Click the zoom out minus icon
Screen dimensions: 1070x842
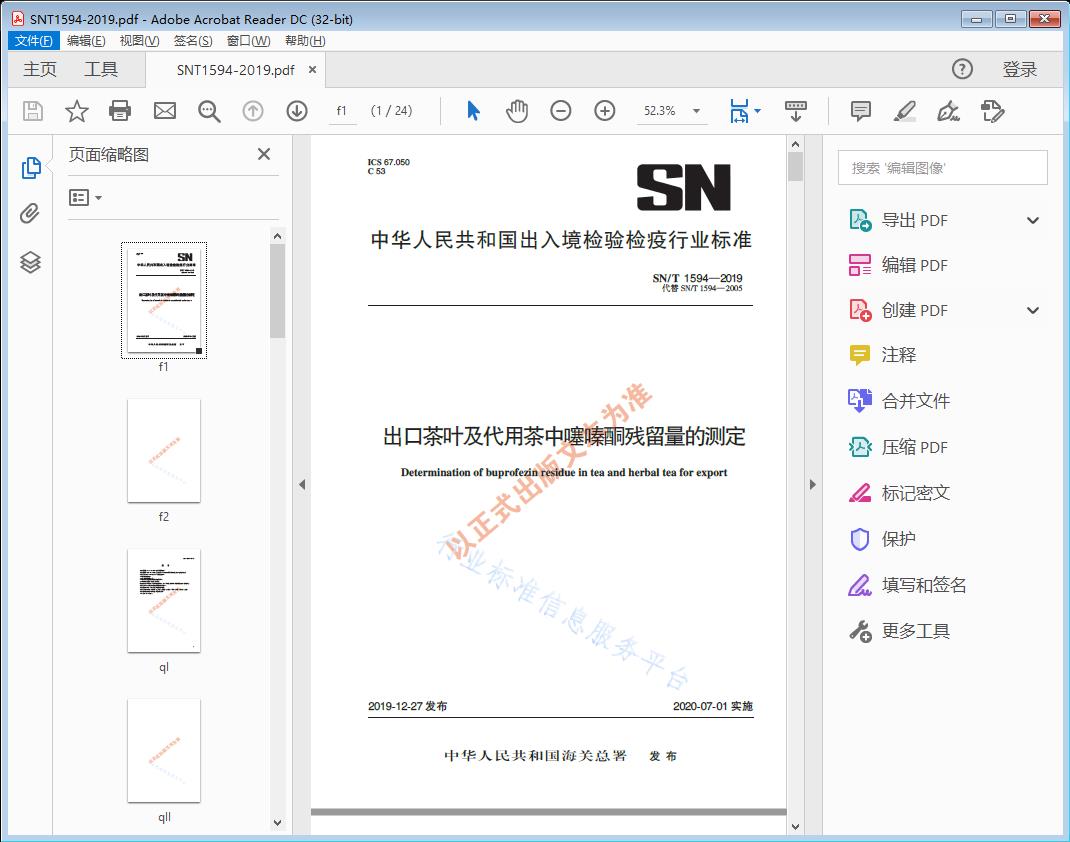click(561, 111)
